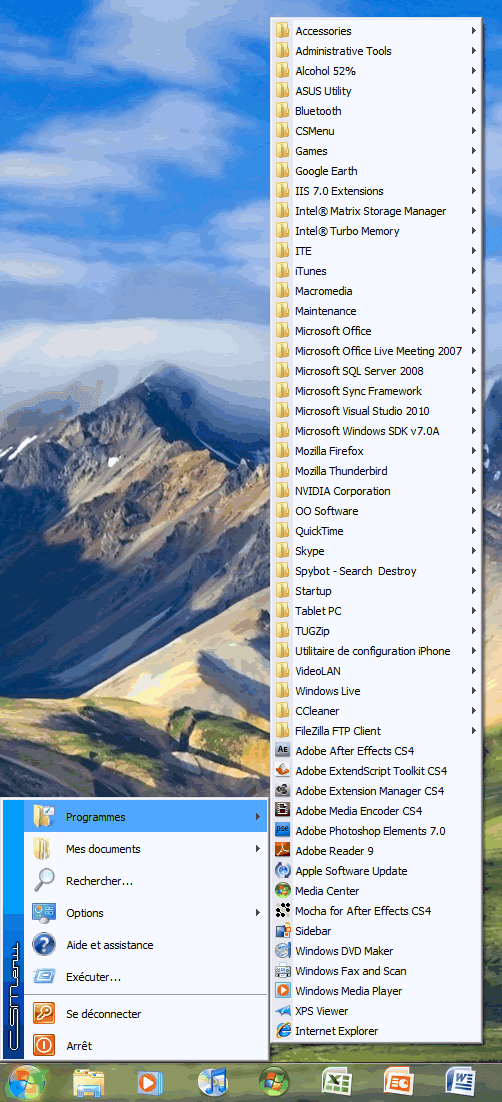
Task: Open the Explorer folder icon on taskbar
Action: (89, 1083)
